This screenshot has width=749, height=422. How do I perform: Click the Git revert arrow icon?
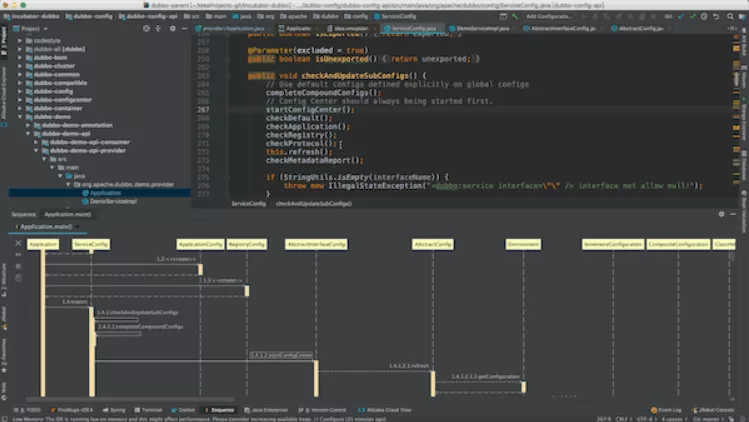[x=716, y=16]
